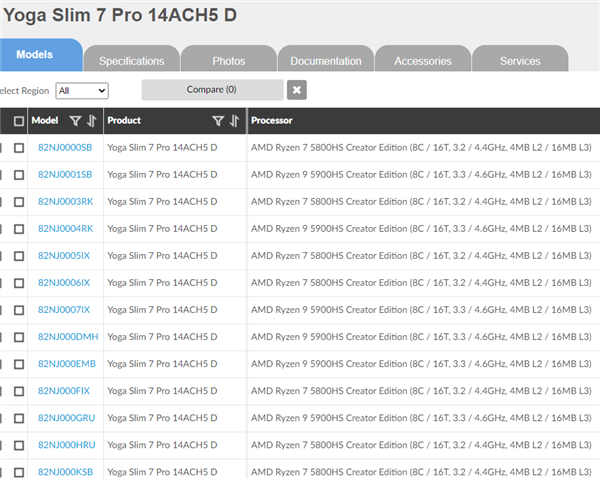600x479 pixels.
Task: Check the box for model 82NJ000GRU
Action: 19,419
